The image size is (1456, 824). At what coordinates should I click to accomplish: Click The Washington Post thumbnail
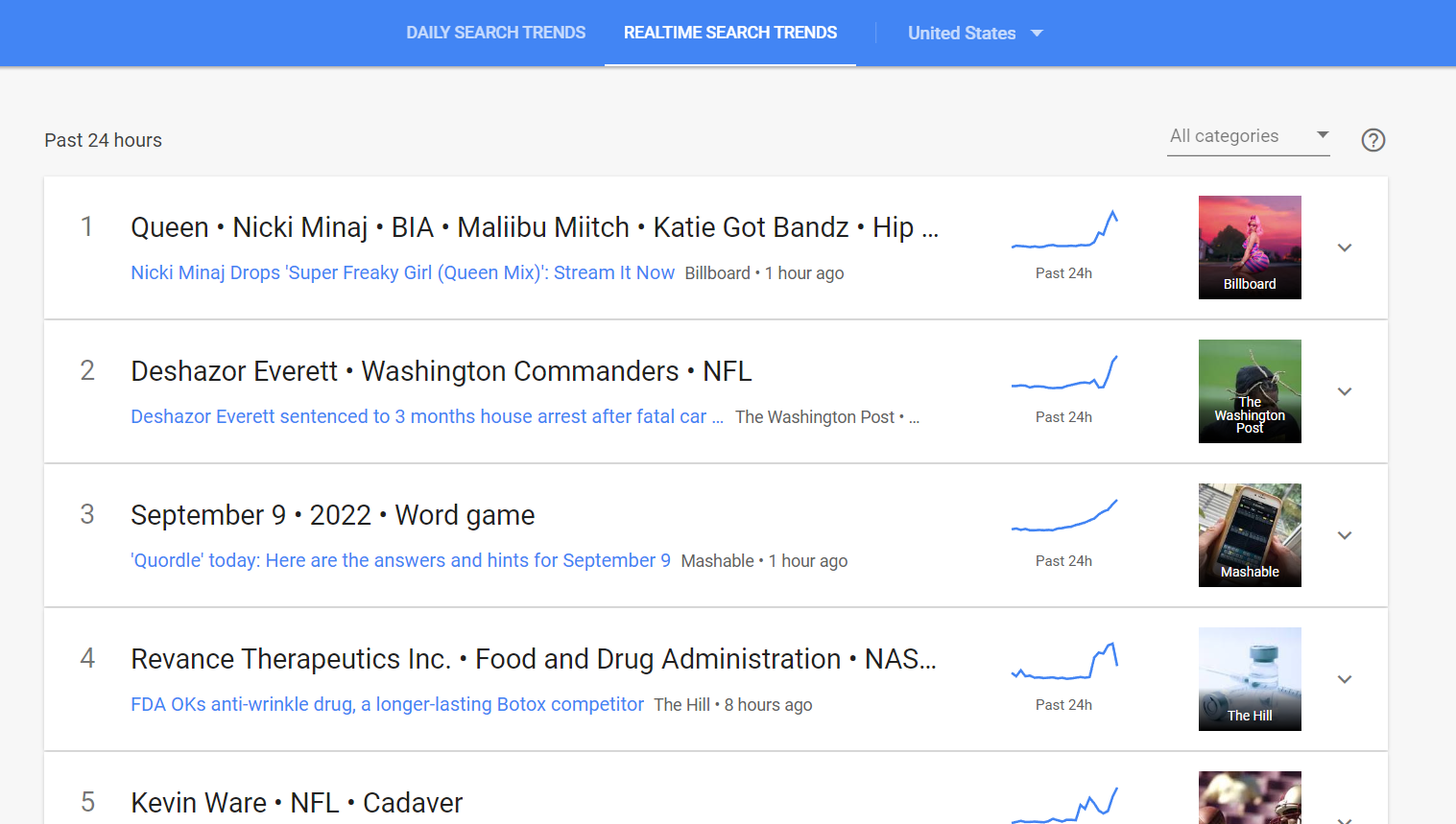1250,391
